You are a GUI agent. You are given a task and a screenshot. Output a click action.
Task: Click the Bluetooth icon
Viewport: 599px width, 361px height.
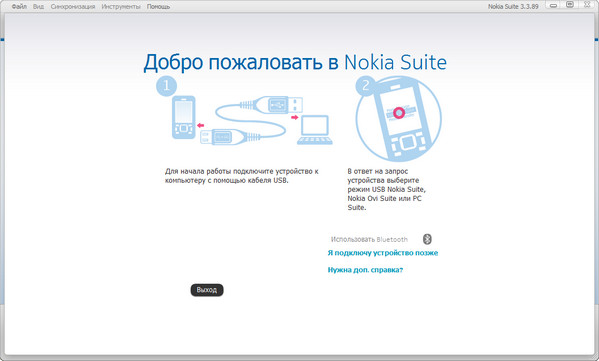click(427, 239)
